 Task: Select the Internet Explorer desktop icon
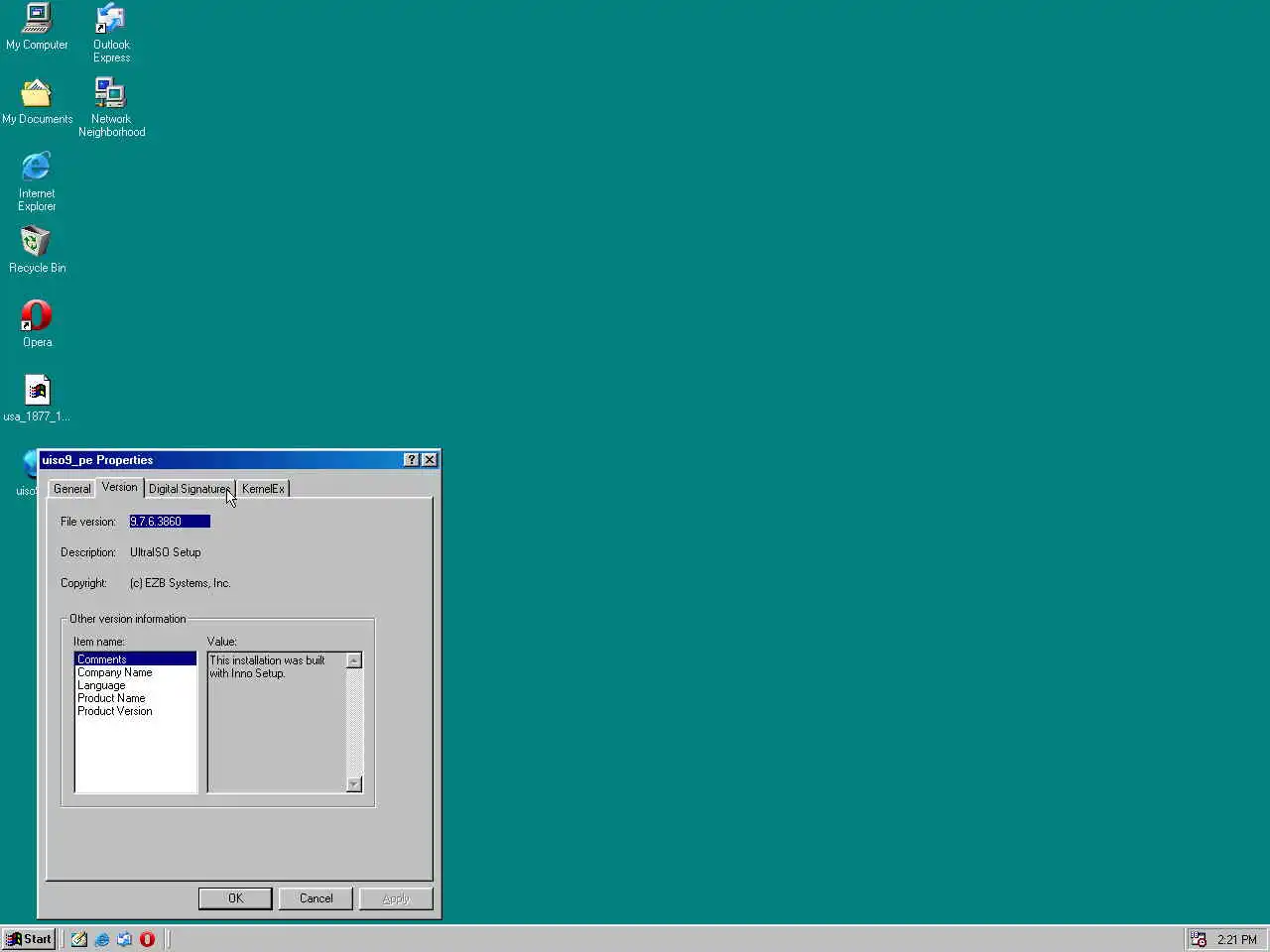37,181
